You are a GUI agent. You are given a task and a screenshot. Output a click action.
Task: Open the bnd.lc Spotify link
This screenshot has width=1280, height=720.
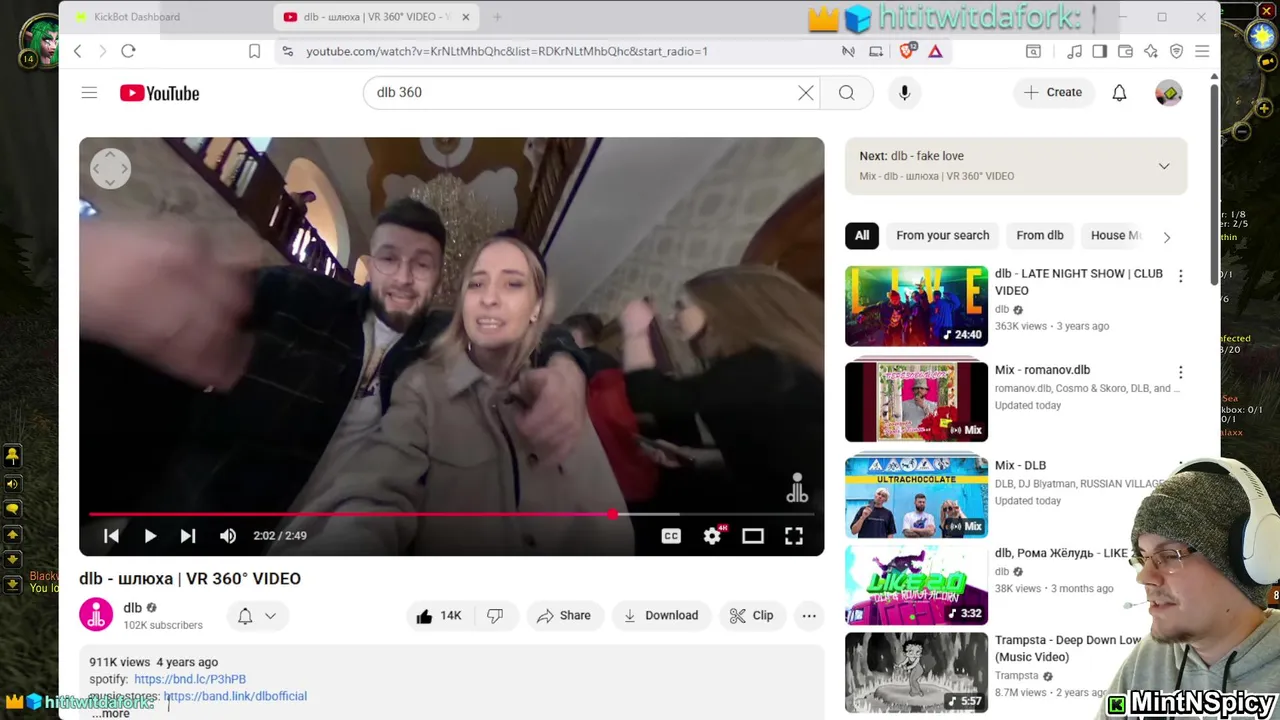point(190,679)
